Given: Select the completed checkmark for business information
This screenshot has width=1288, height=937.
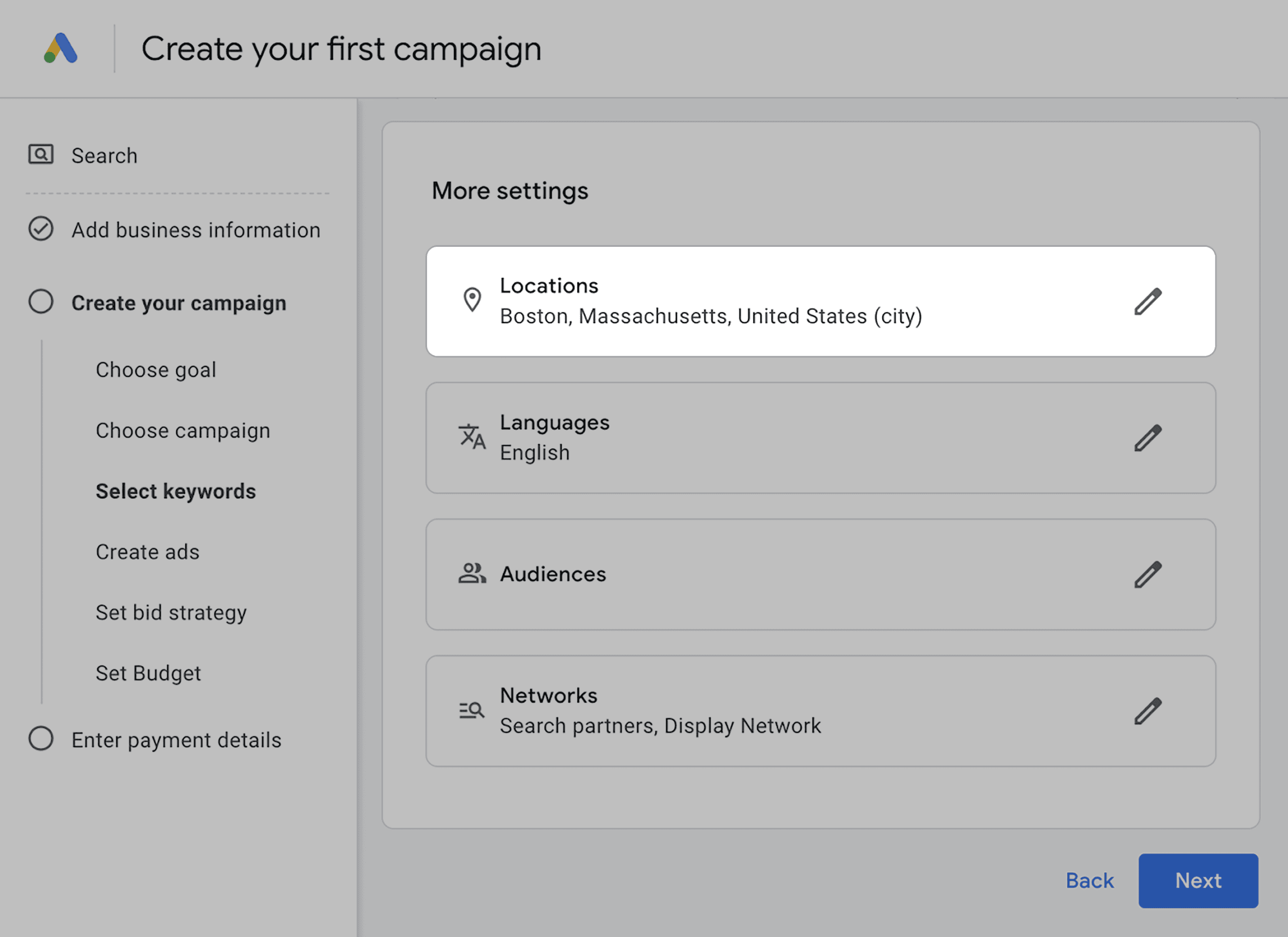Looking at the screenshot, I should click(x=41, y=229).
